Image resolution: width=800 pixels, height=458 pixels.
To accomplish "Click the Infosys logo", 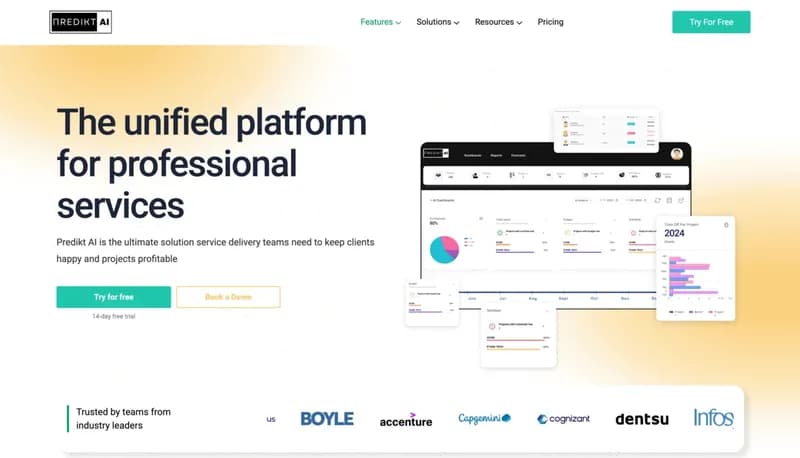I will [713, 418].
